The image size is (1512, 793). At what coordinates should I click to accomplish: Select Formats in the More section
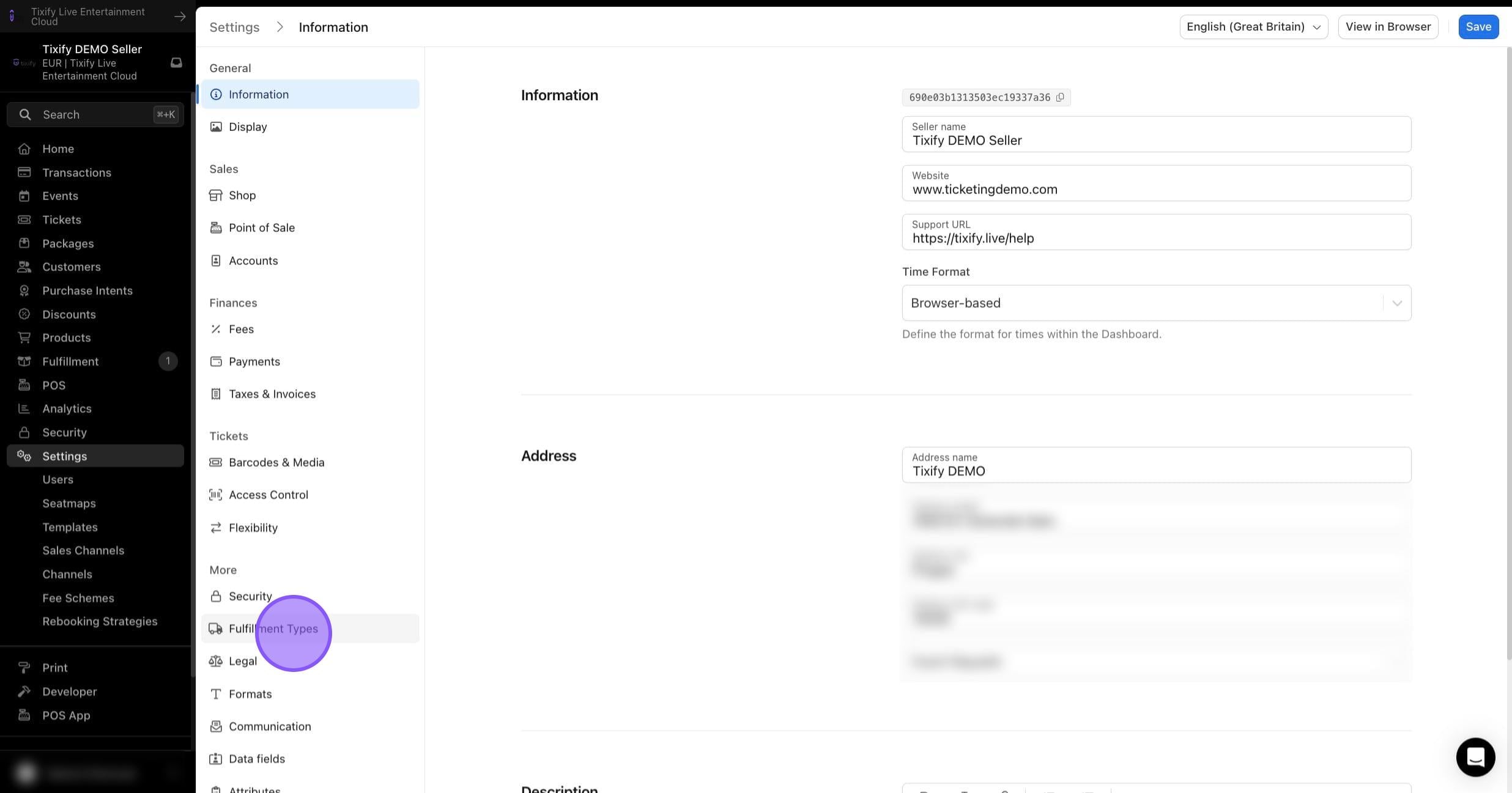point(310,694)
